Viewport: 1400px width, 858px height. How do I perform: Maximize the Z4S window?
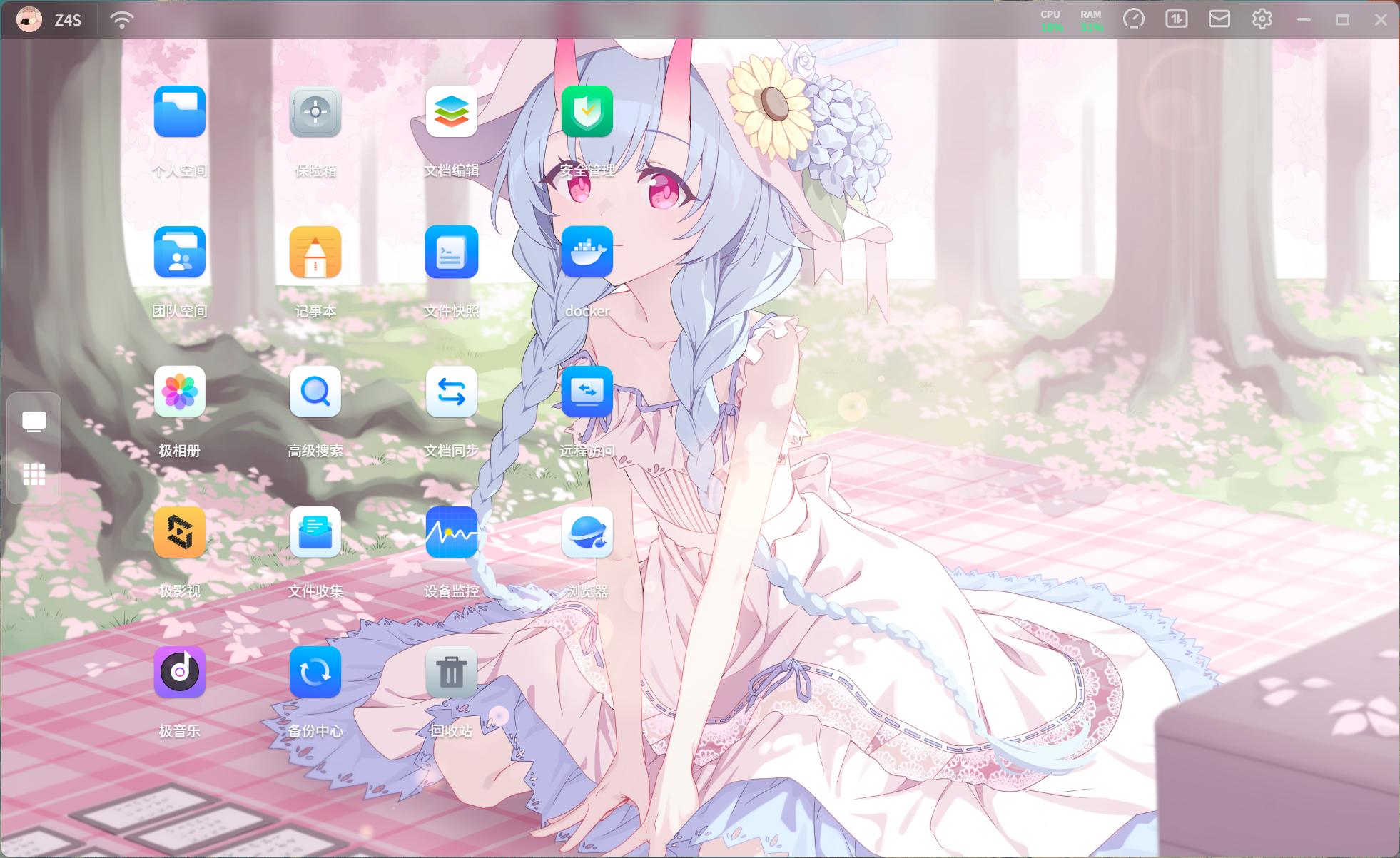1343,20
